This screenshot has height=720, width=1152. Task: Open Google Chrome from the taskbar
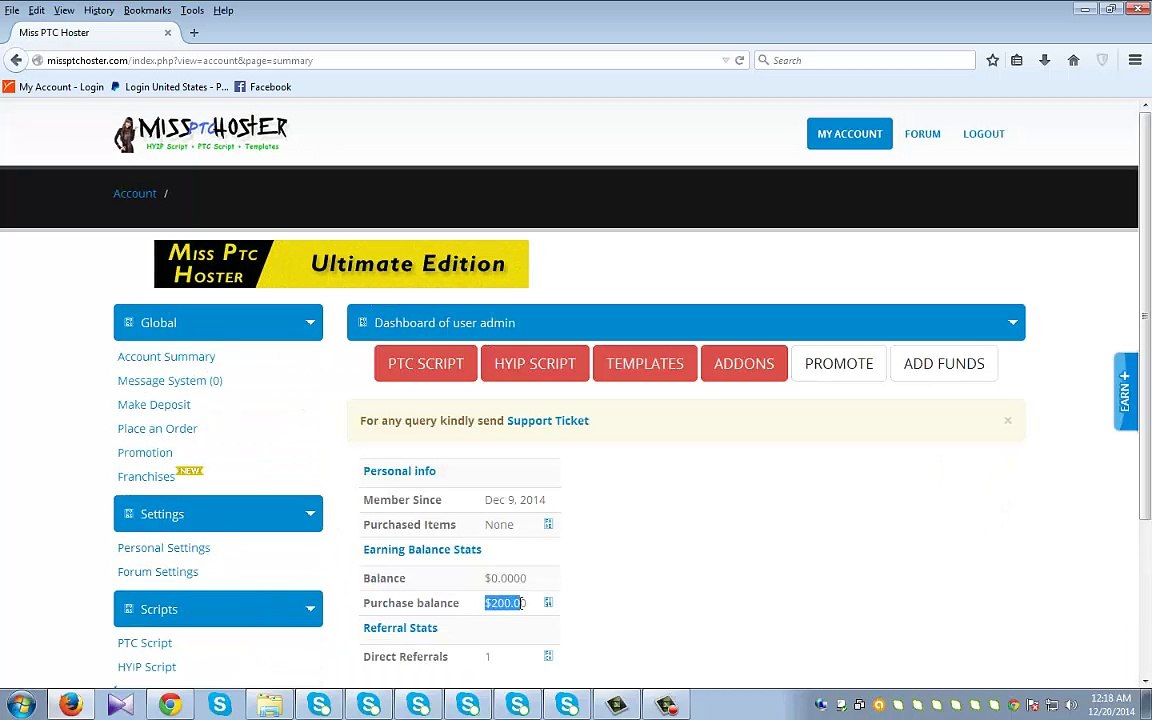(170, 705)
